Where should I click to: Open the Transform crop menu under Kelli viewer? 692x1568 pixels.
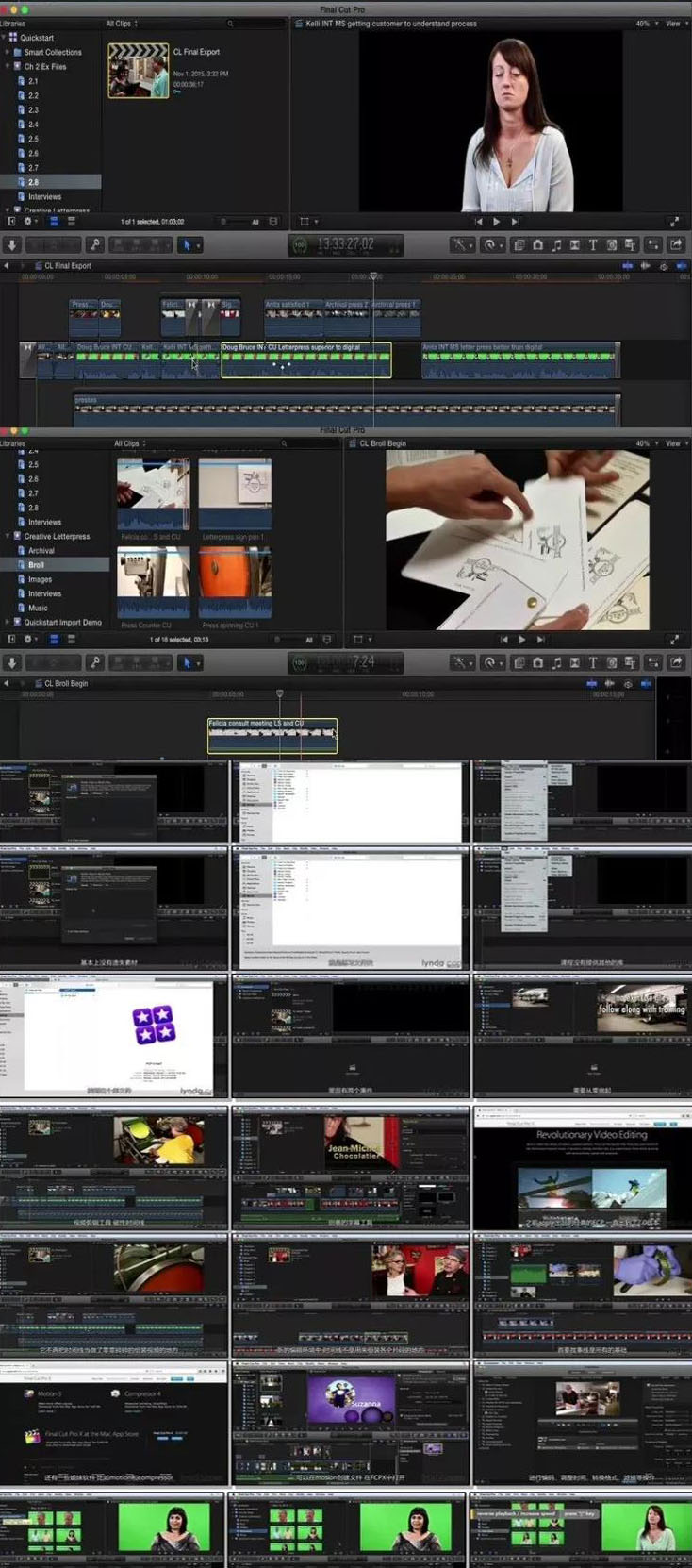pyautogui.click(x=307, y=222)
